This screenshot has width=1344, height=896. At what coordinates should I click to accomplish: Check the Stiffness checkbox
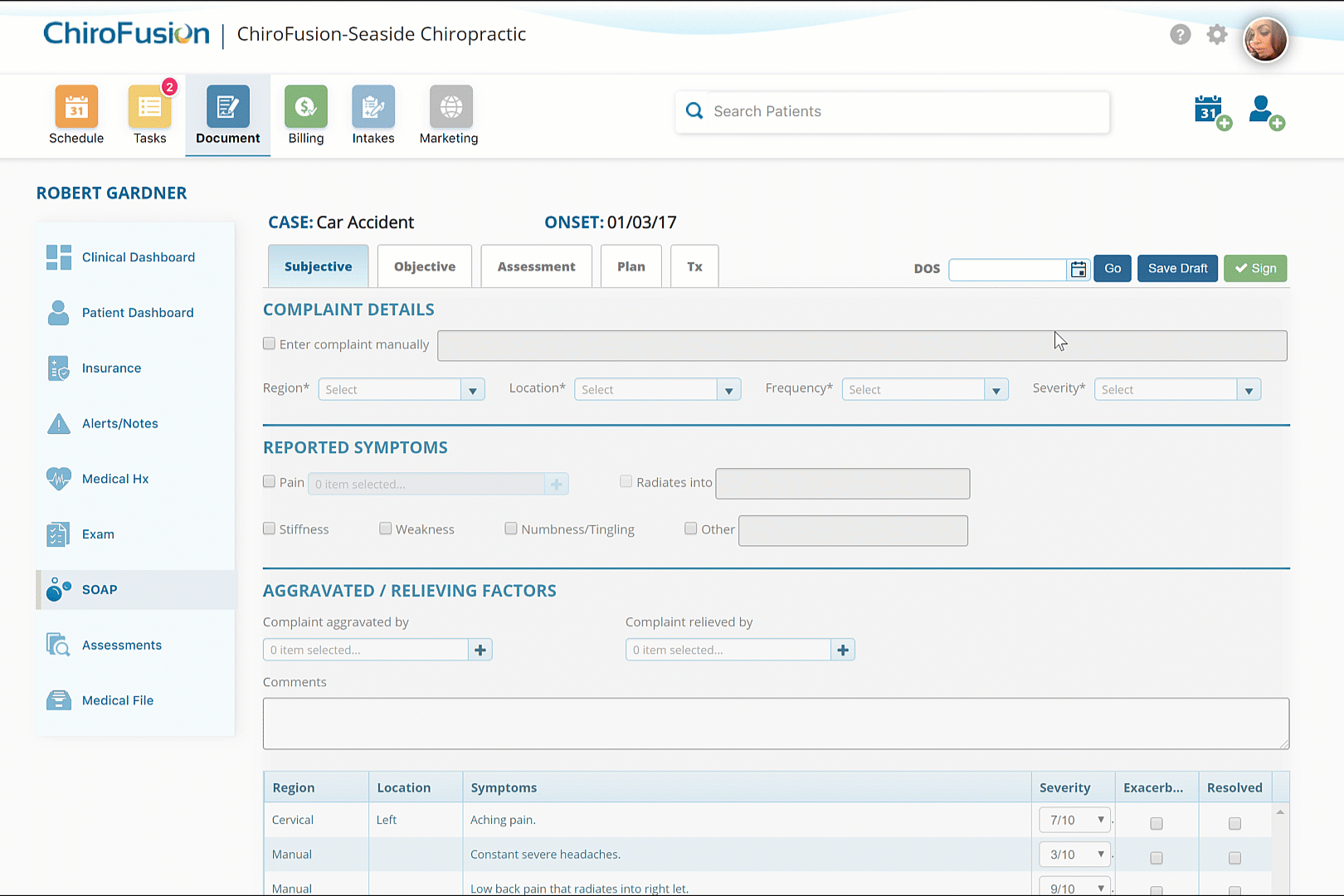point(269,528)
